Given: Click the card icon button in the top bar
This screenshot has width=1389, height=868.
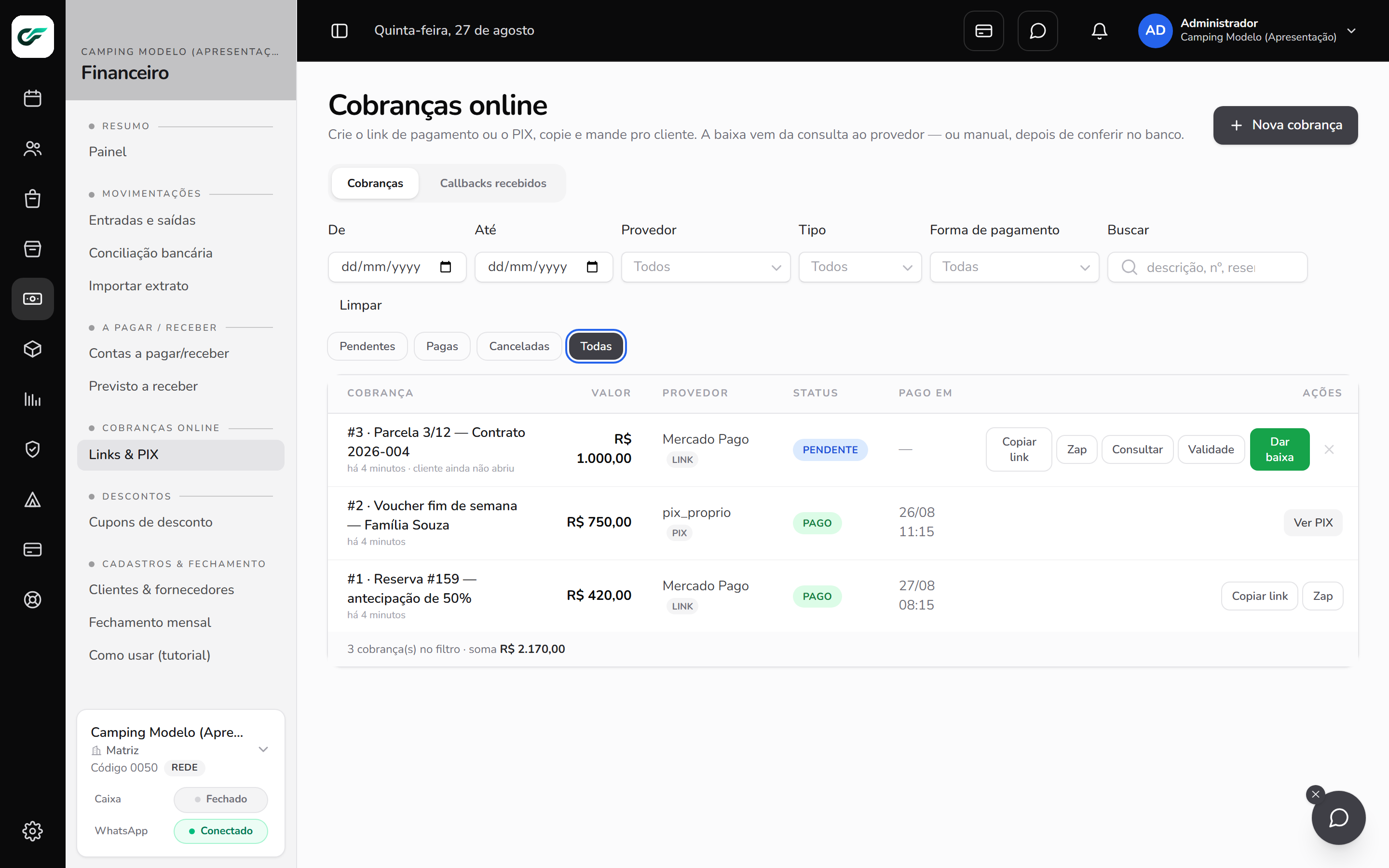Looking at the screenshot, I should point(984,30).
